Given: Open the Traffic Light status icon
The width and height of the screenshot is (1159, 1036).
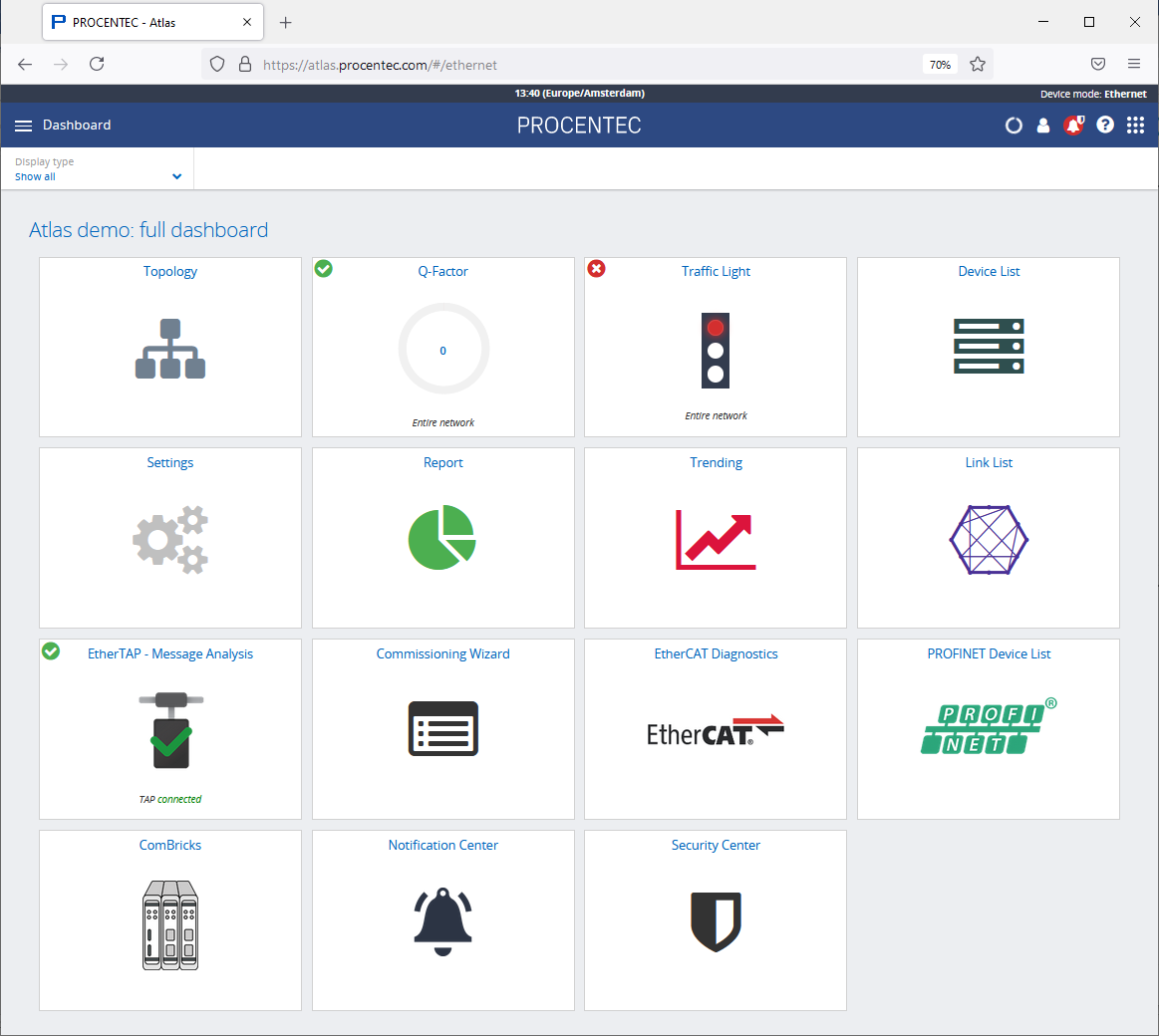Looking at the screenshot, I should [x=716, y=351].
